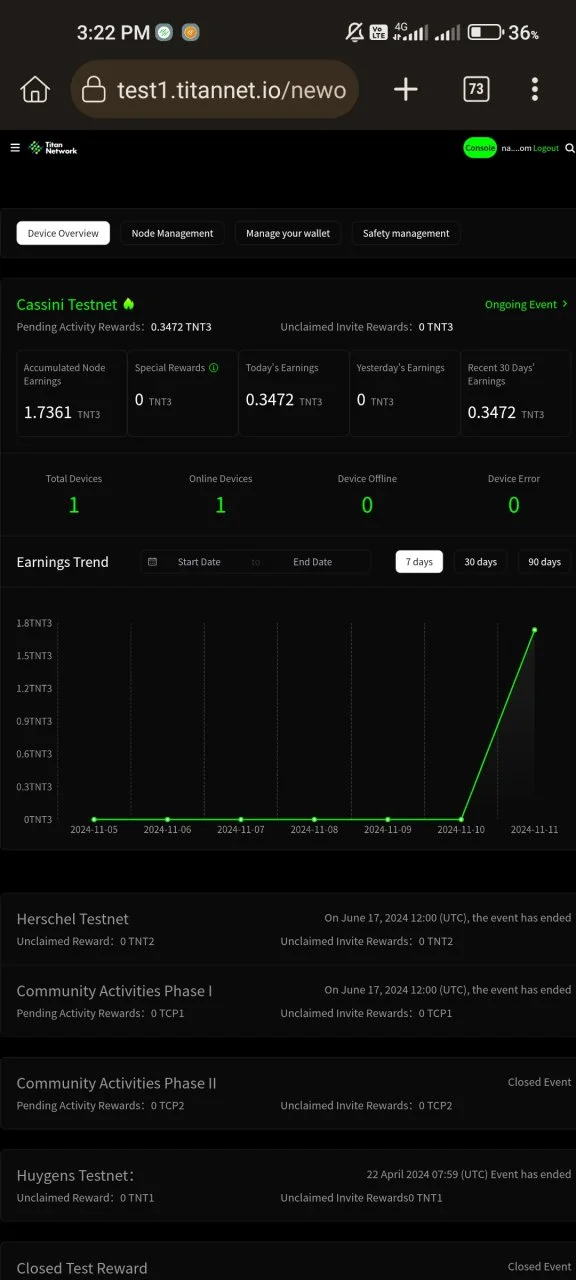Select the 30 days range button
This screenshot has width=576, height=1280.
click(481, 562)
